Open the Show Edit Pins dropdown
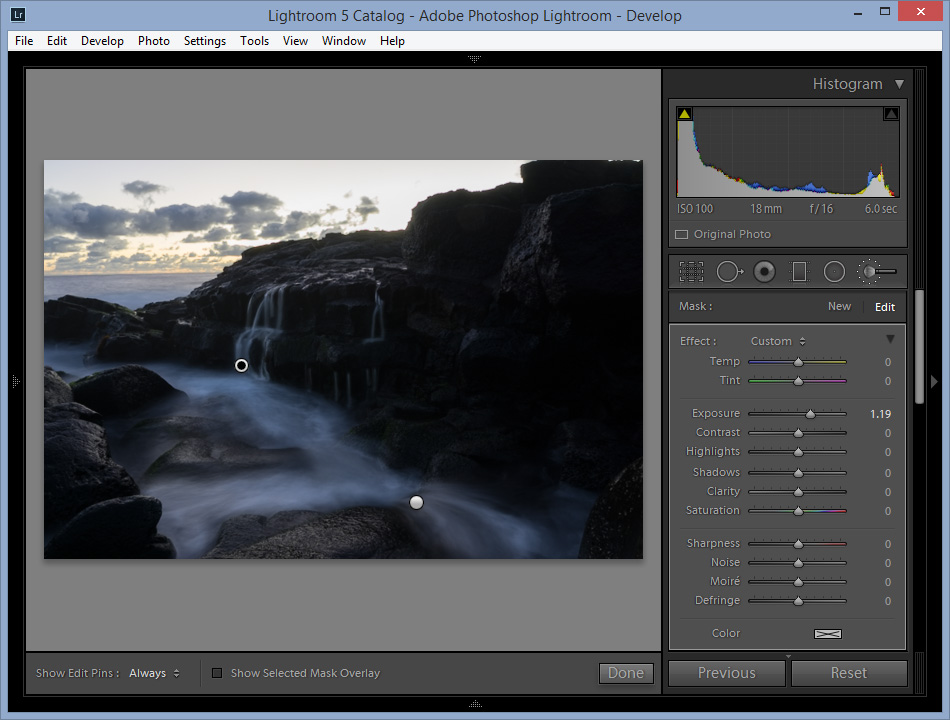 pos(155,673)
